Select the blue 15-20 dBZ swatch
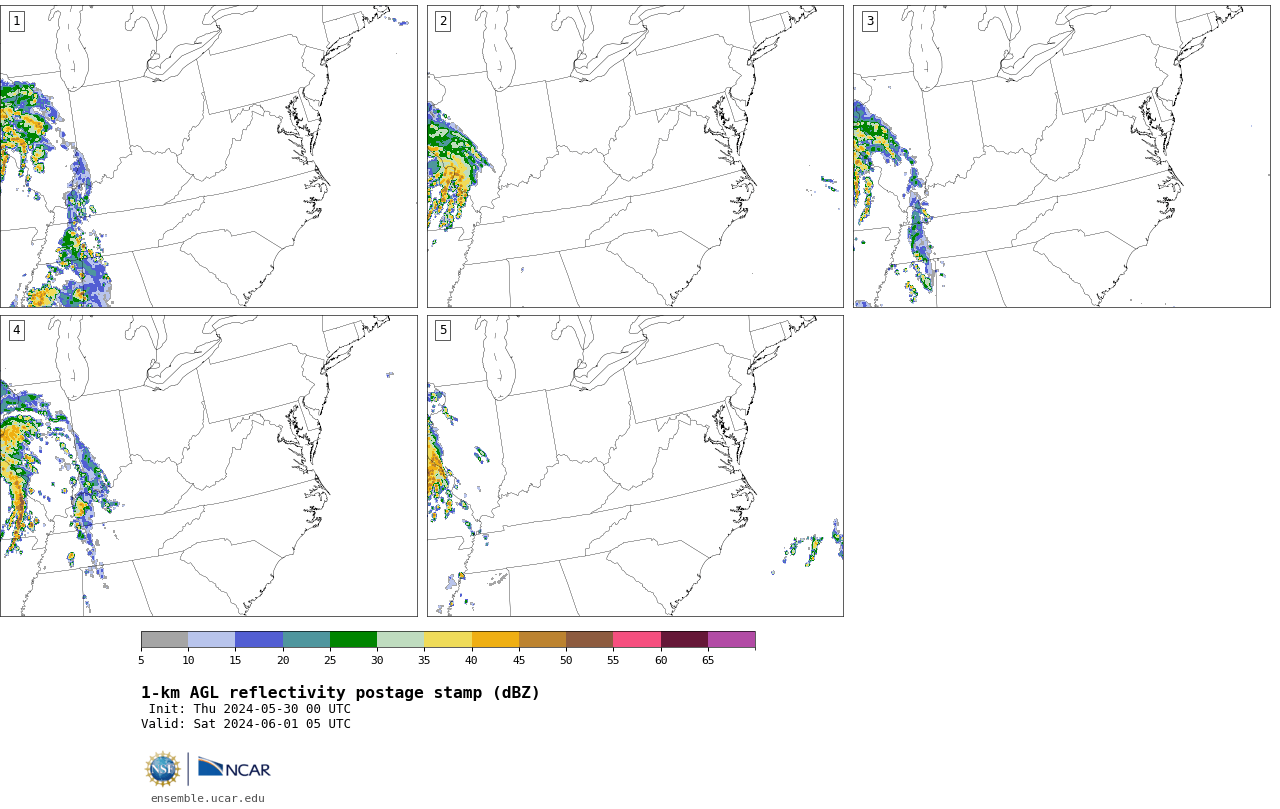Screen dimensions: 1280x809 (x=259, y=640)
